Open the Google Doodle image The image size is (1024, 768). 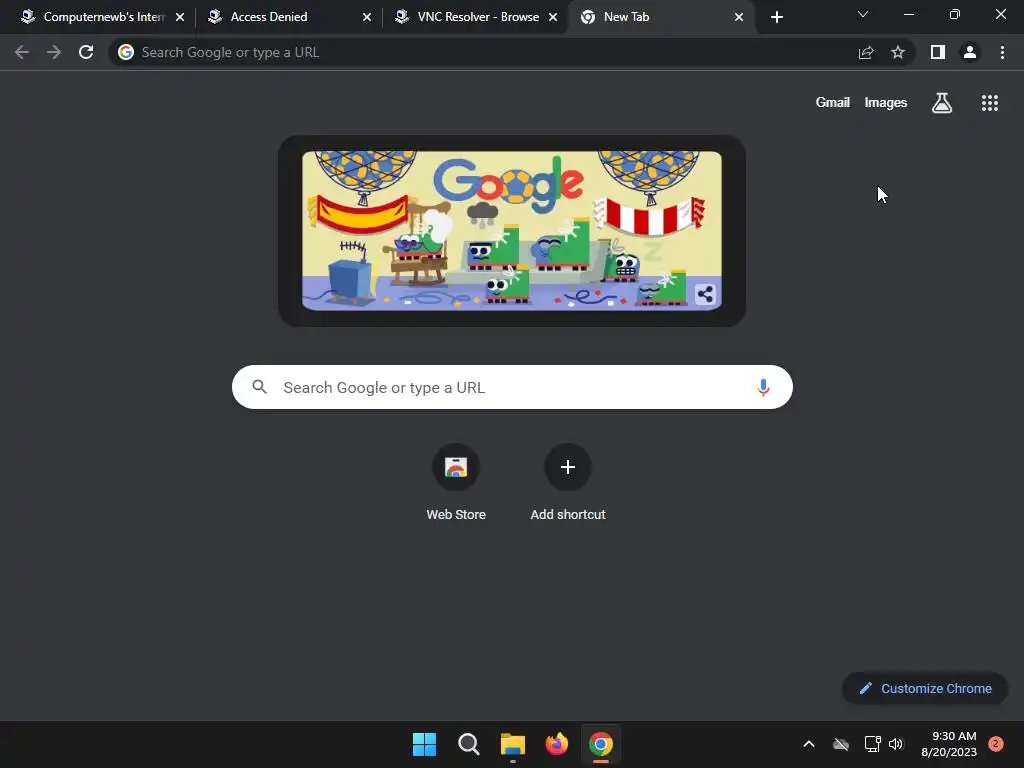511,231
